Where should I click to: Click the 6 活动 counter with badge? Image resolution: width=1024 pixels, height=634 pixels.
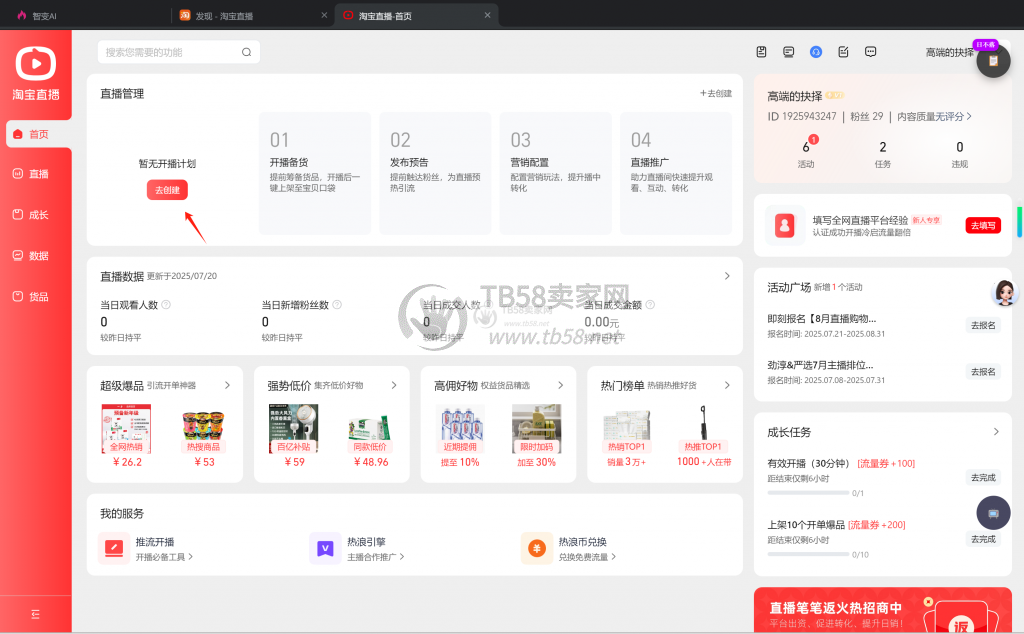pos(807,154)
